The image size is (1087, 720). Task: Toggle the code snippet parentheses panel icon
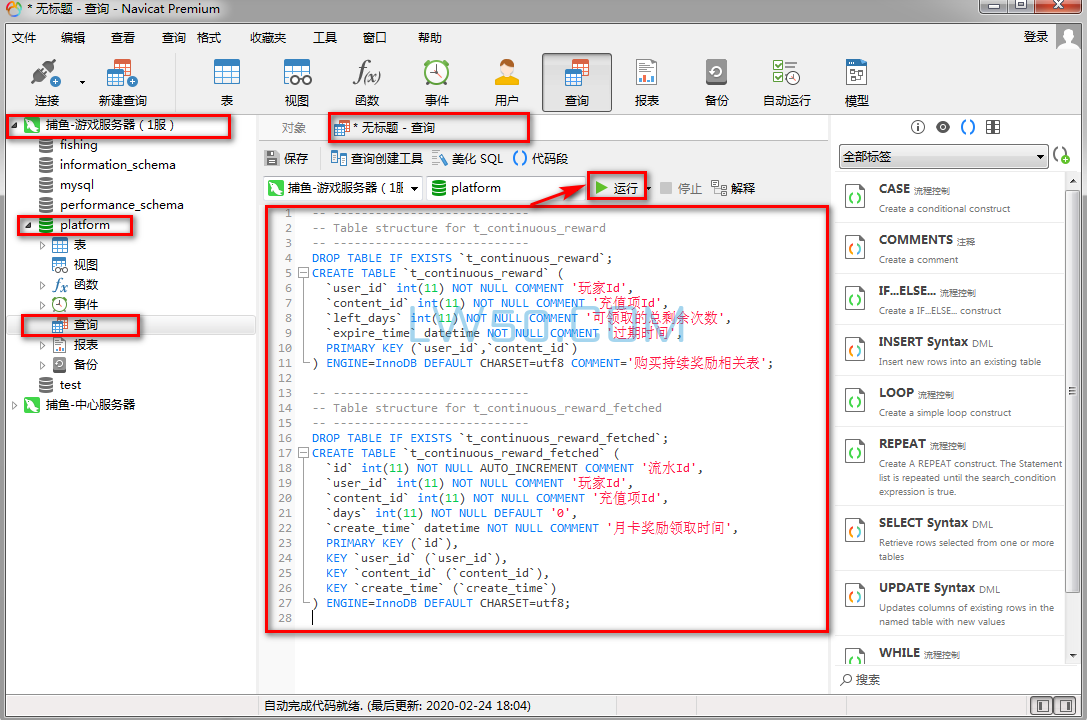point(968,127)
